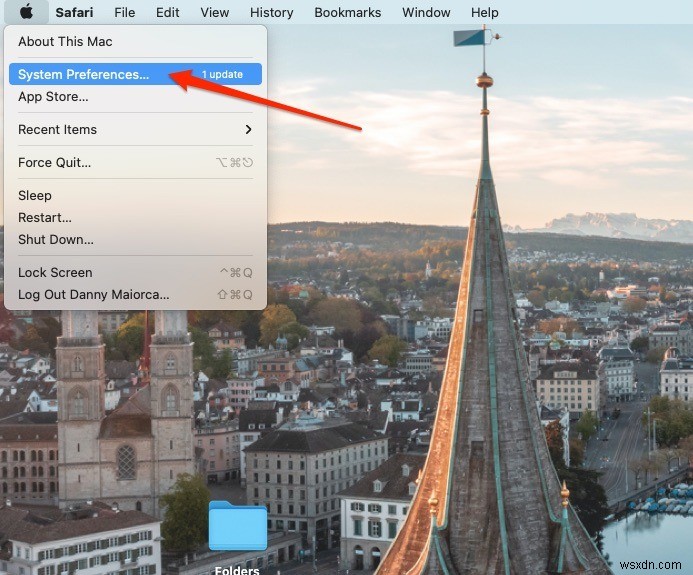Image resolution: width=693 pixels, height=575 pixels.
Task: Choose App Store… from Apple menu
Action: pos(135,96)
